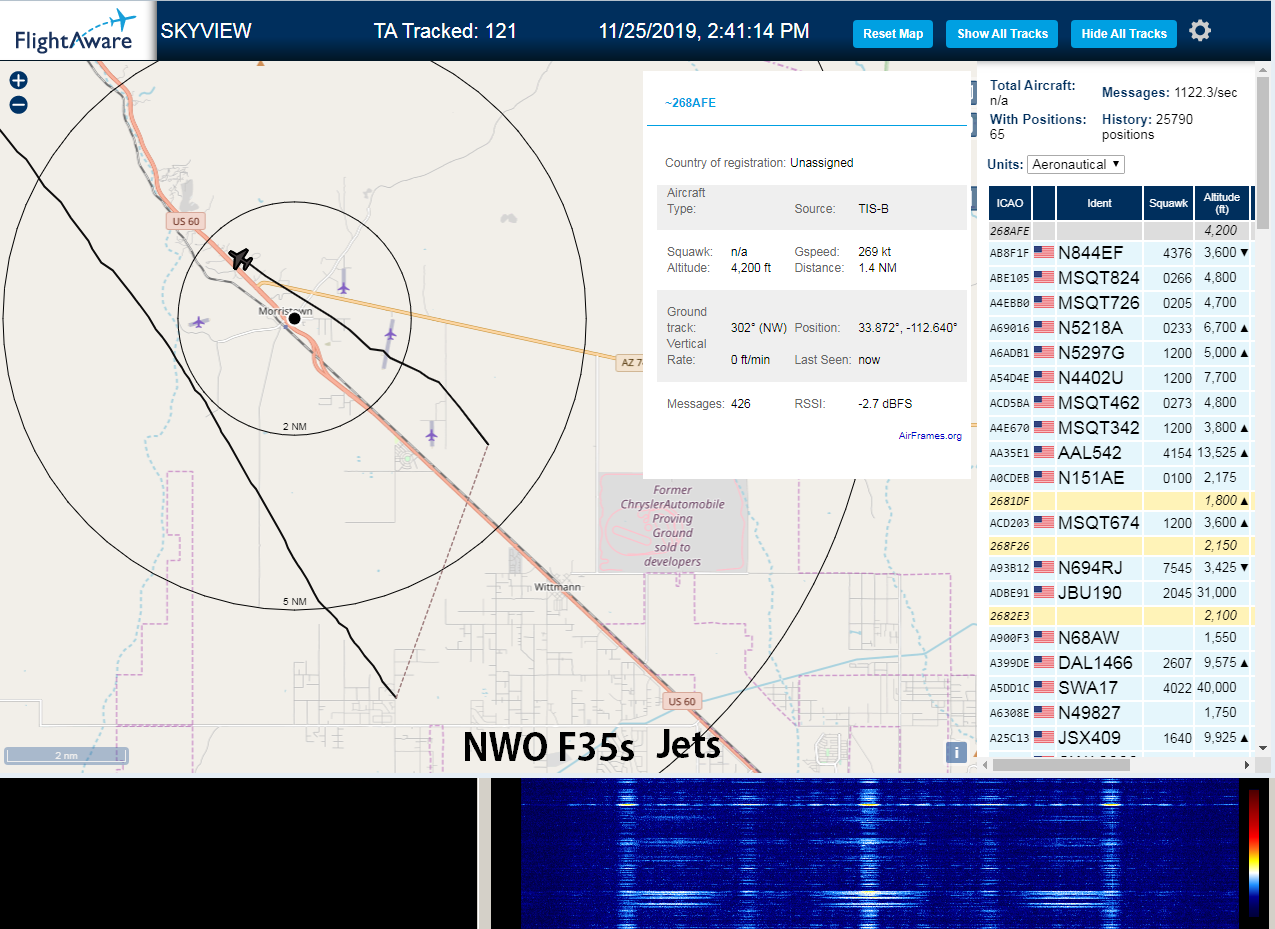1275x929 pixels.
Task: Select the yellow 268F26 row
Action: [1120, 546]
